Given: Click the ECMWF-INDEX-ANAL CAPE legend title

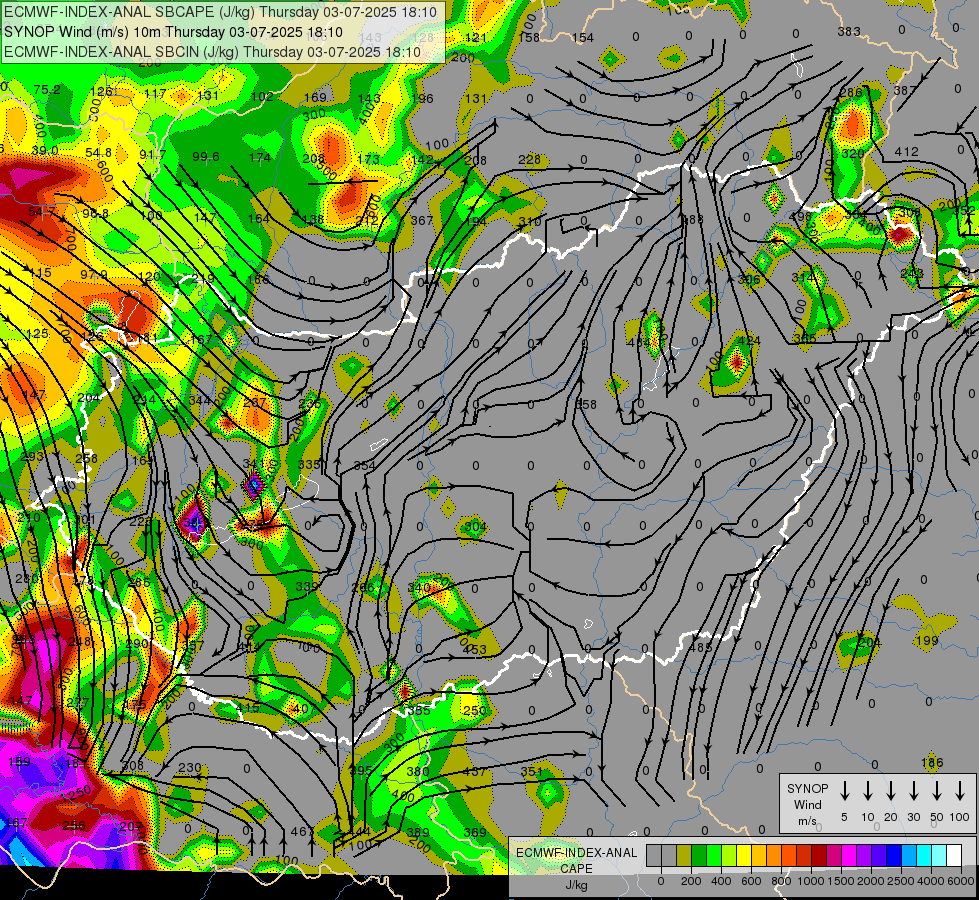Looking at the screenshot, I should [x=576, y=861].
